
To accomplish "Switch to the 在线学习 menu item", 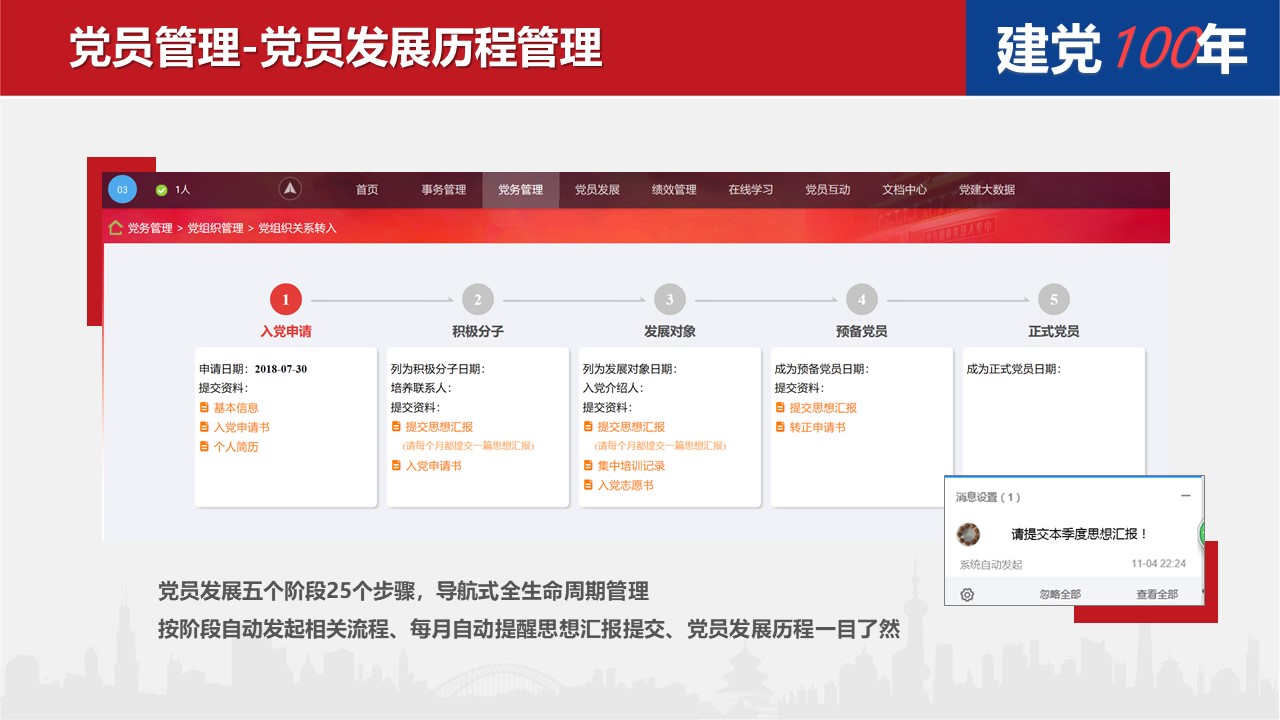I will click(750, 190).
